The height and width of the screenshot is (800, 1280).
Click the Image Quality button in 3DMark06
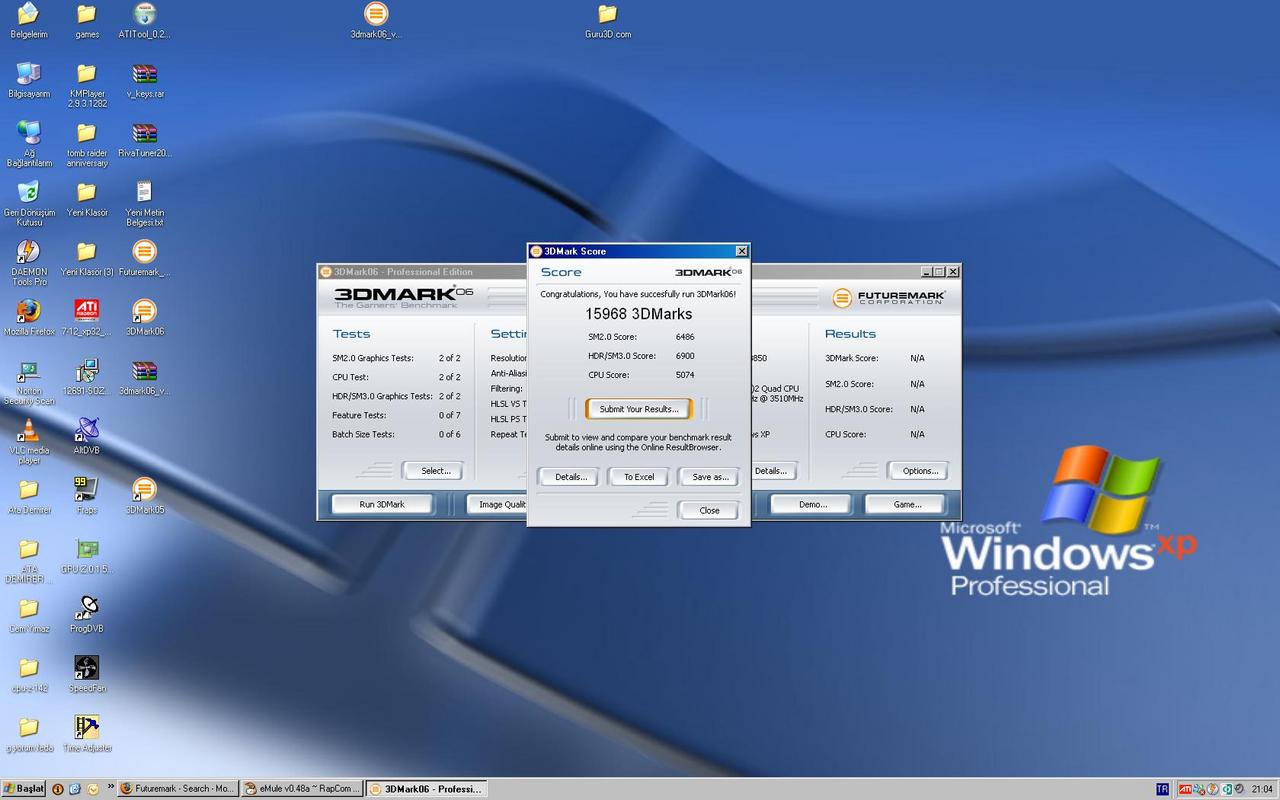(x=498, y=504)
